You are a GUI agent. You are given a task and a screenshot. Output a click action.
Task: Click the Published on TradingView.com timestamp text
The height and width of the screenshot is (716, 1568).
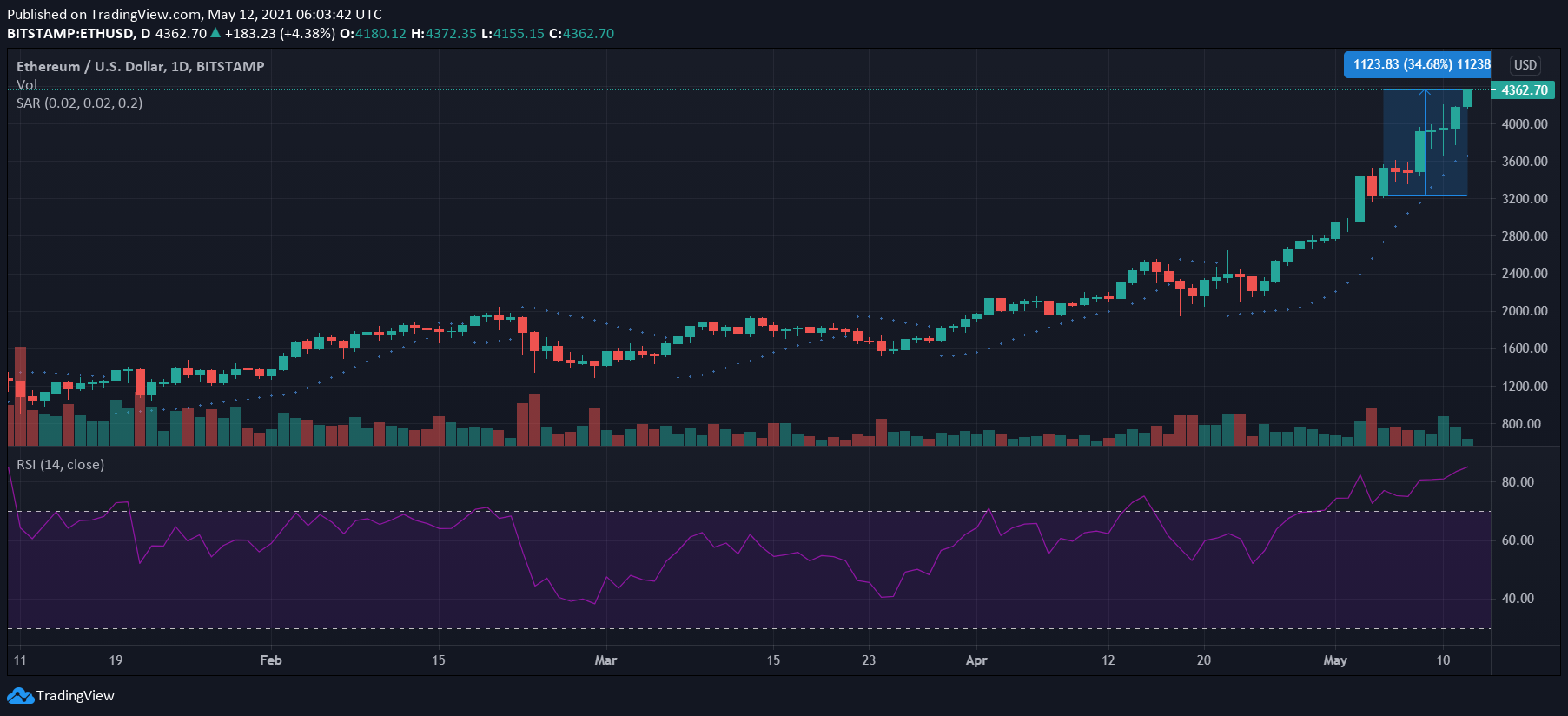pos(195,15)
